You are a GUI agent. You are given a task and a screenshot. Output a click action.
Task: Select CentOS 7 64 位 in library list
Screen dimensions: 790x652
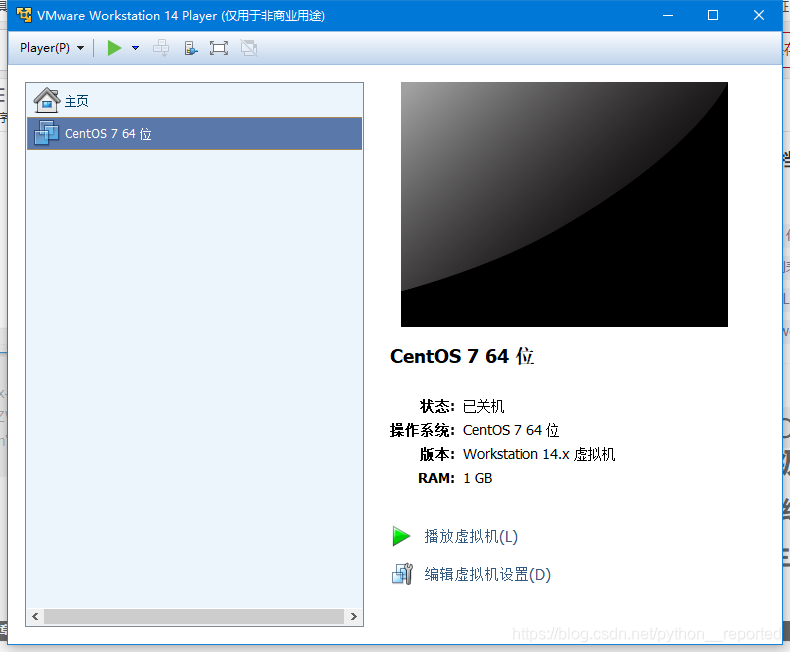coord(194,134)
